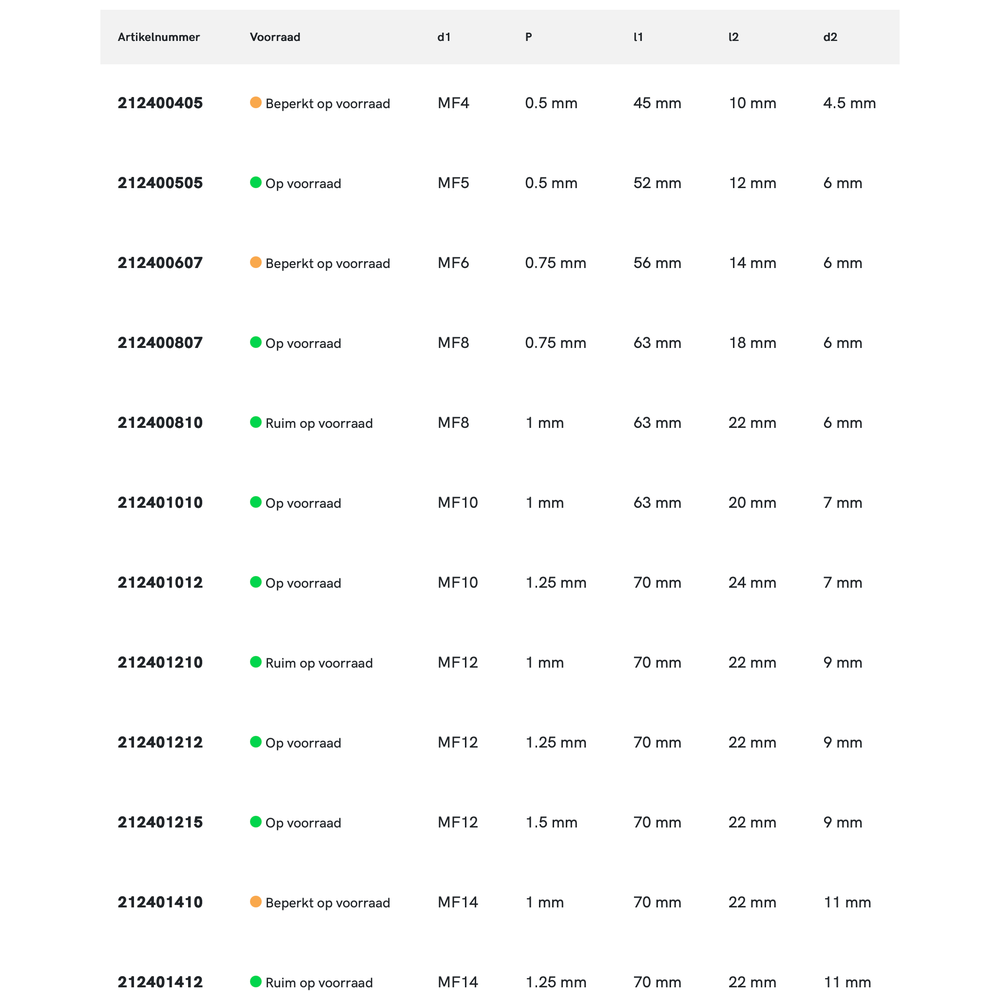This screenshot has width=1000, height=1000.
Task: Click the green stock indicator for 212401012
Action: (x=256, y=582)
